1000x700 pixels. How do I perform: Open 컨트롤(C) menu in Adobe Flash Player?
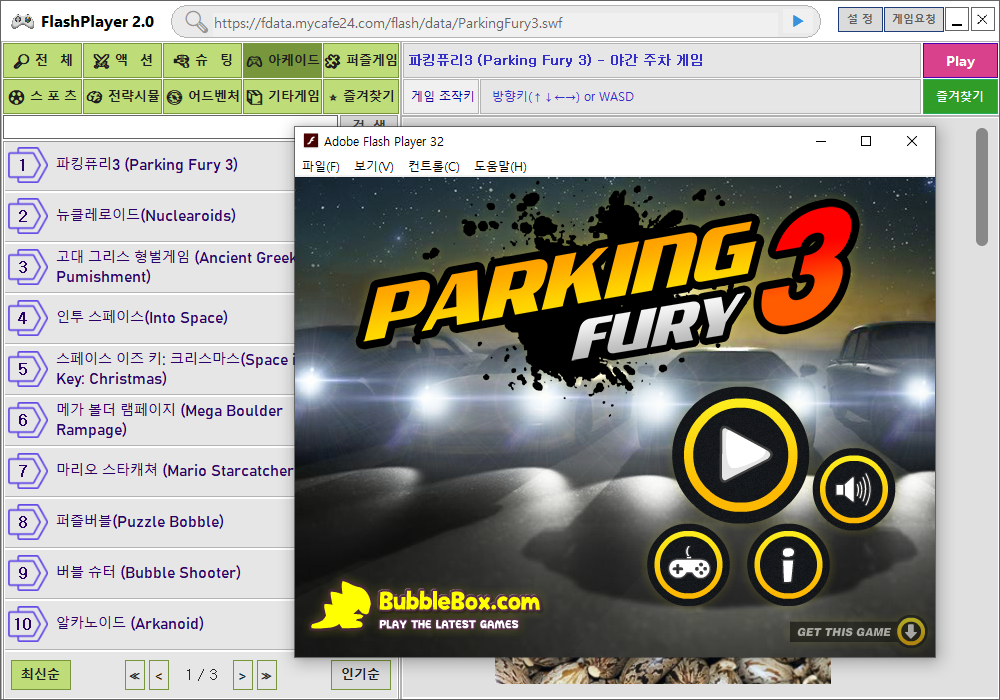pyautogui.click(x=434, y=166)
